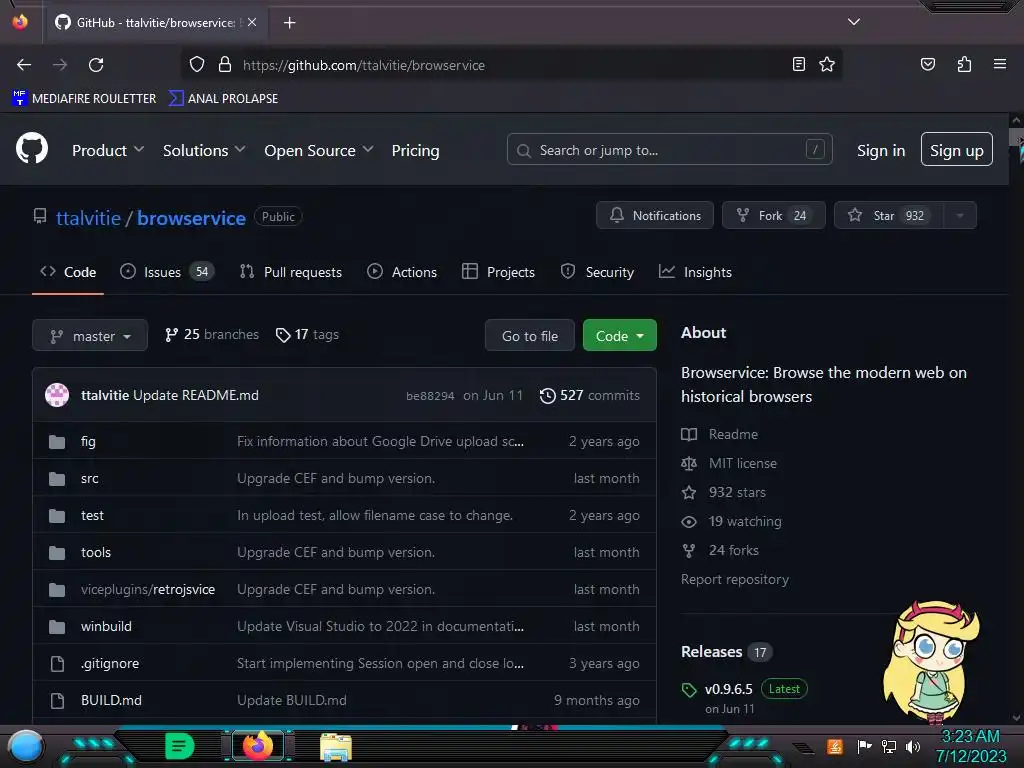Image resolution: width=1024 pixels, height=768 pixels.
Task: Click the Windows Start orb
Action: 26,746
